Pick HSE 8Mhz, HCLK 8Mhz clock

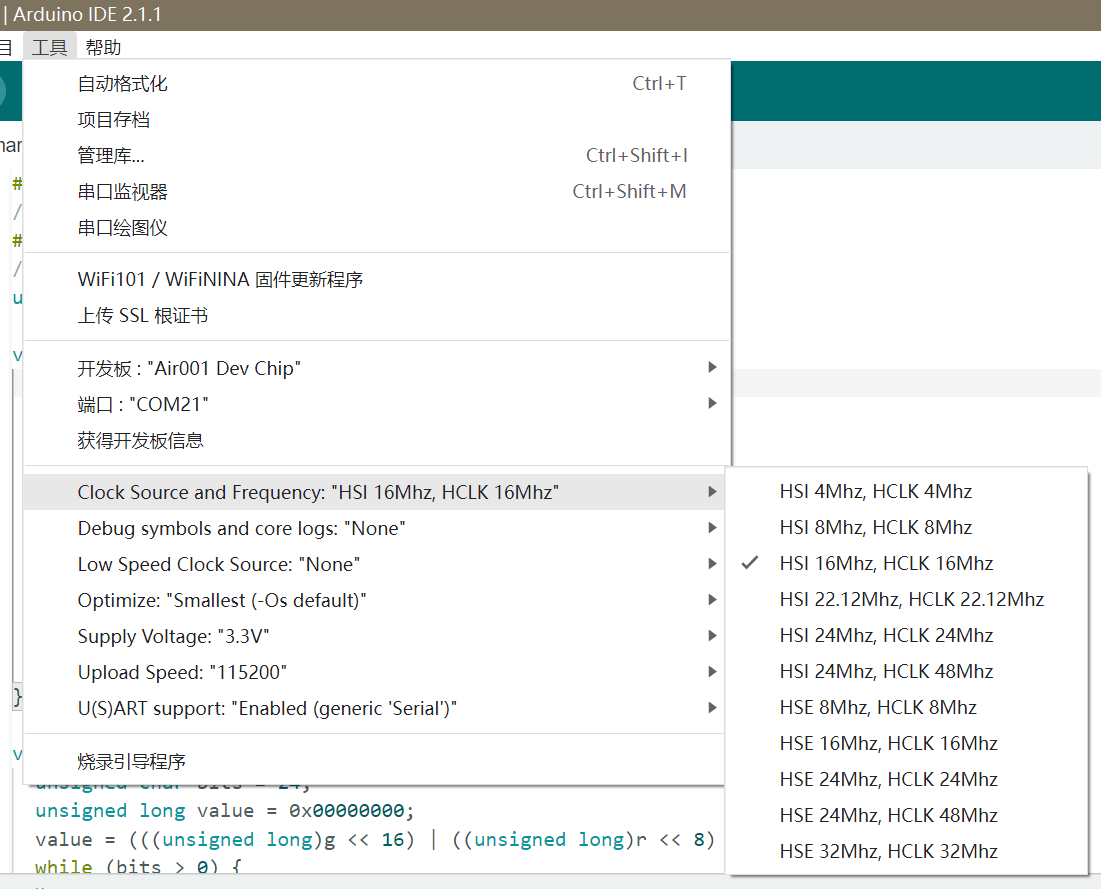pyautogui.click(x=906, y=707)
